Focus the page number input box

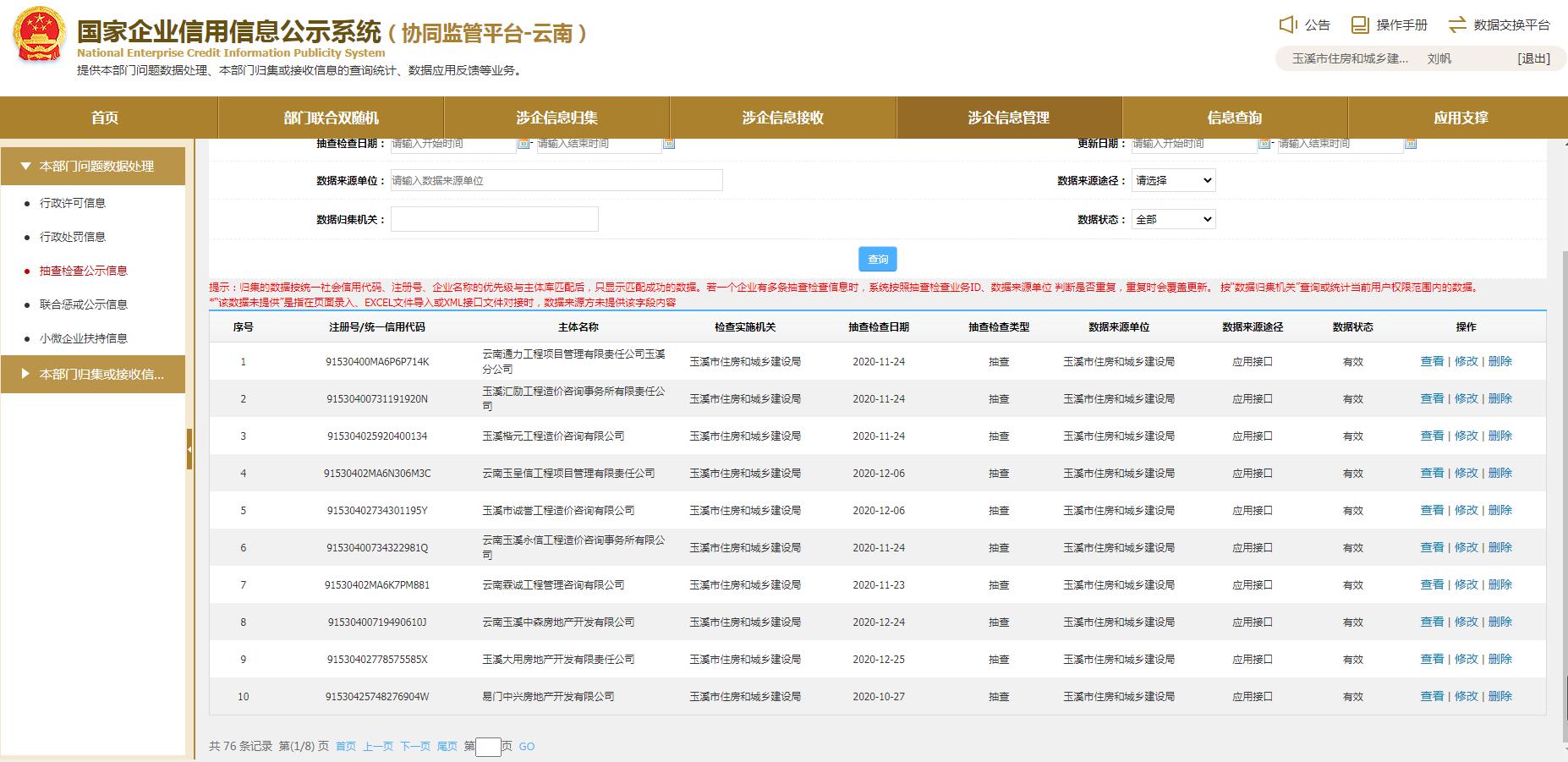point(488,747)
